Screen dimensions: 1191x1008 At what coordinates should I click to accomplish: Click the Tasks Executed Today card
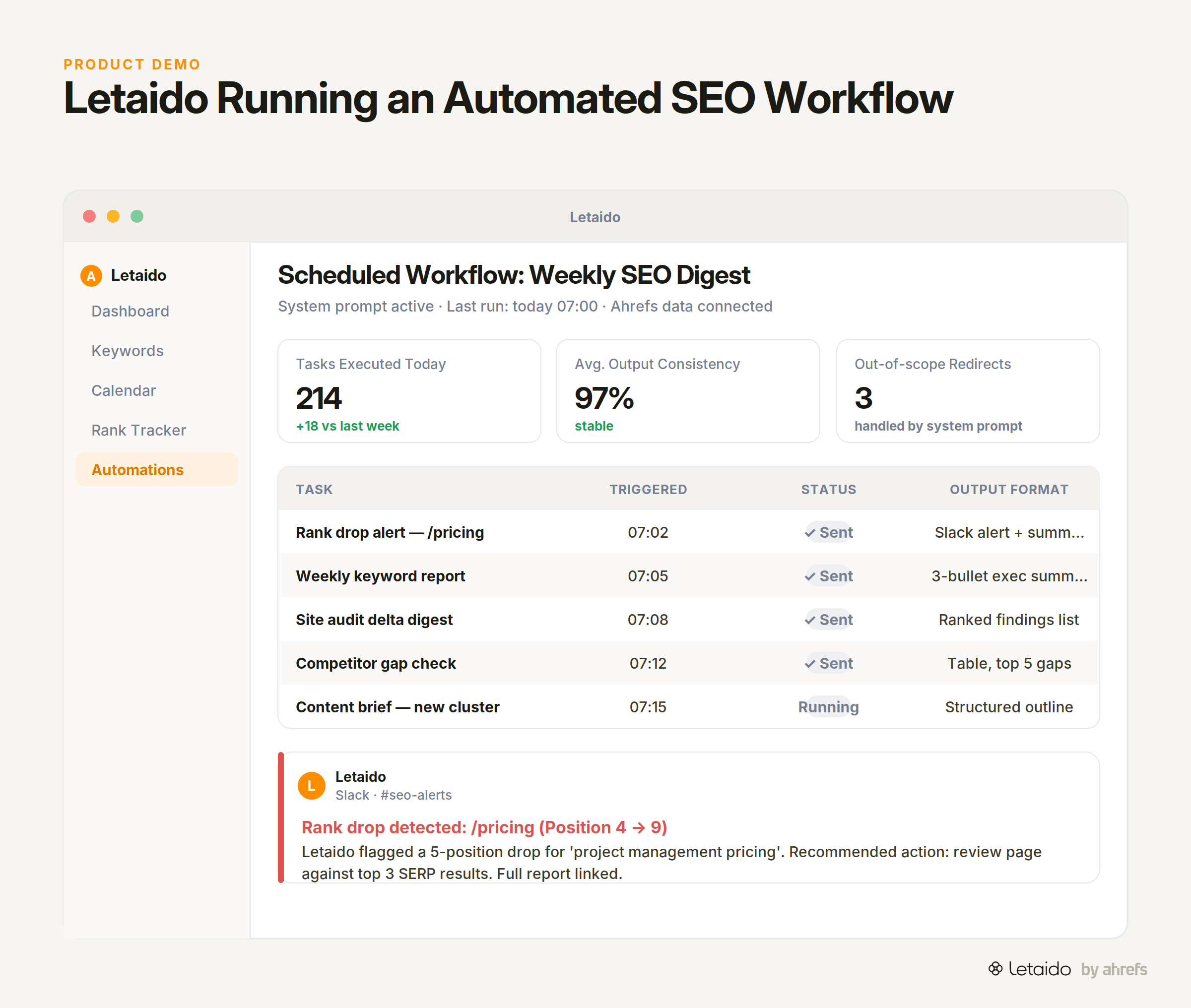point(409,391)
